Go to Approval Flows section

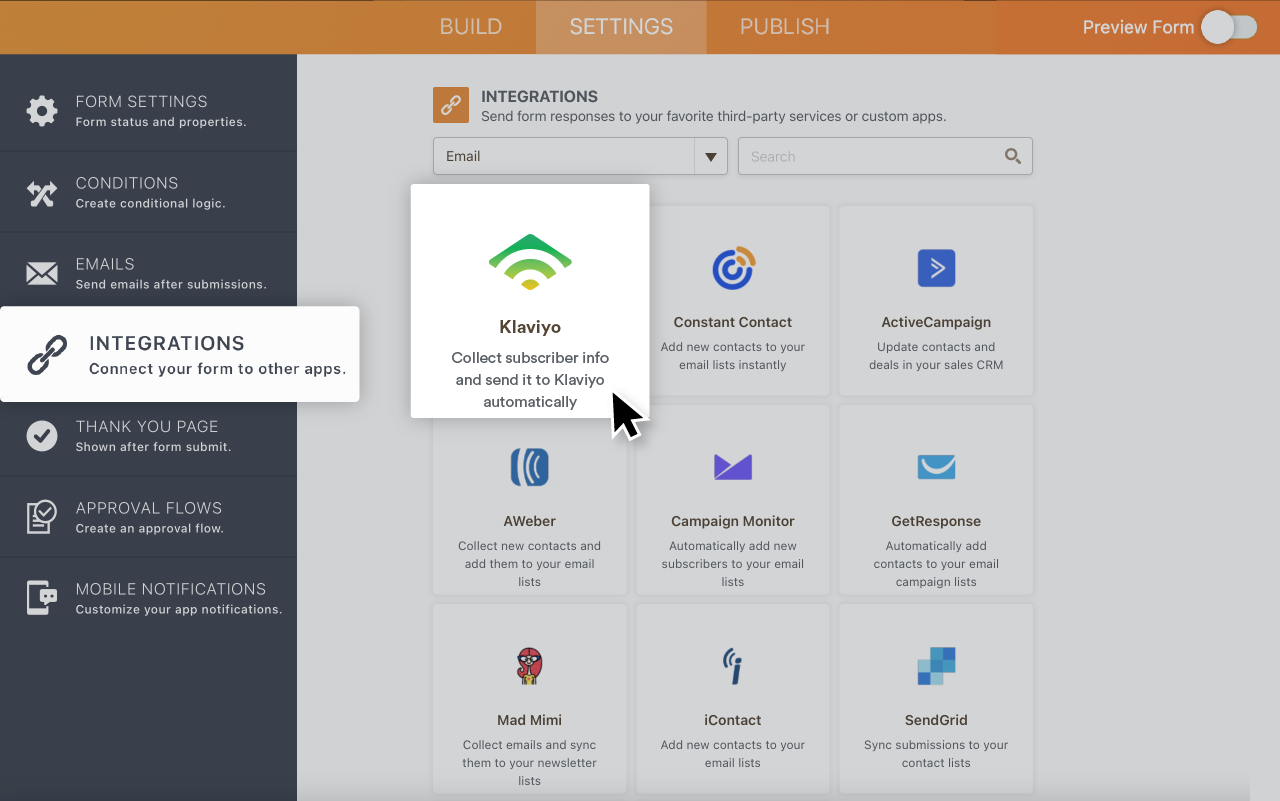click(x=42, y=516)
